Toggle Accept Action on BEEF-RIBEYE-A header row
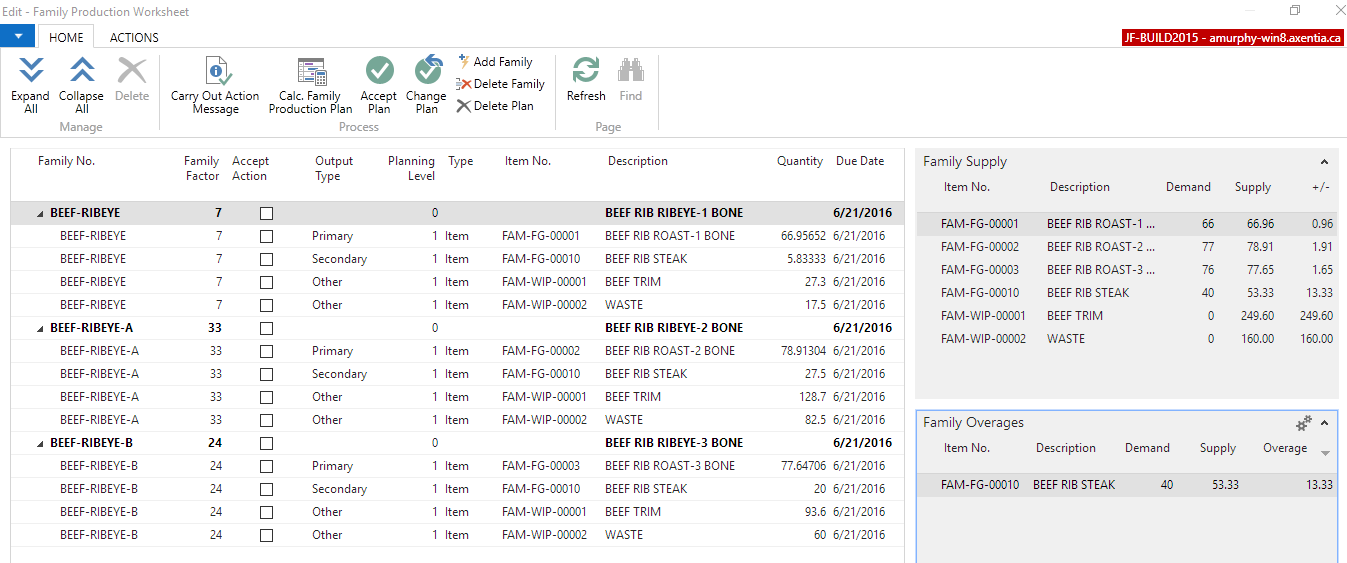Viewport: 1347px width, 563px height. 266,328
